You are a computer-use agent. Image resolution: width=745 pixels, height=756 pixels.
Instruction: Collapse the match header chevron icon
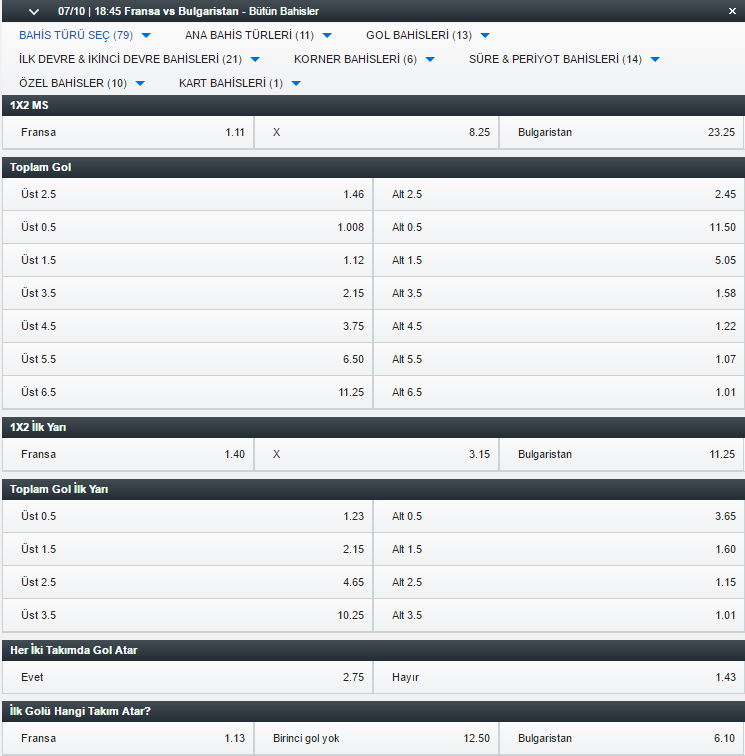[x=35, y=11]
